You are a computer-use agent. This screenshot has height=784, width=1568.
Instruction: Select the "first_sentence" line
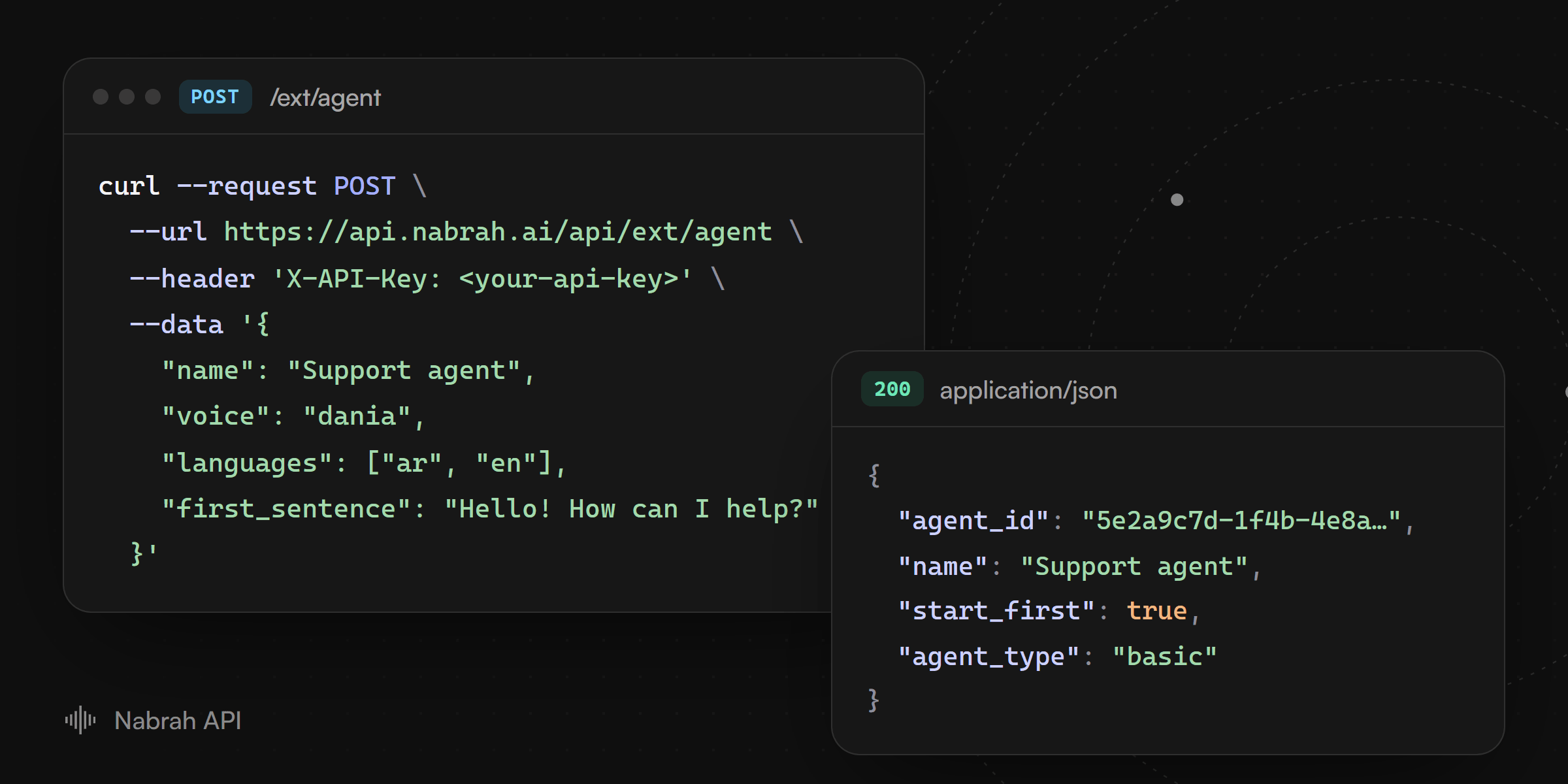tap(490, 509)
